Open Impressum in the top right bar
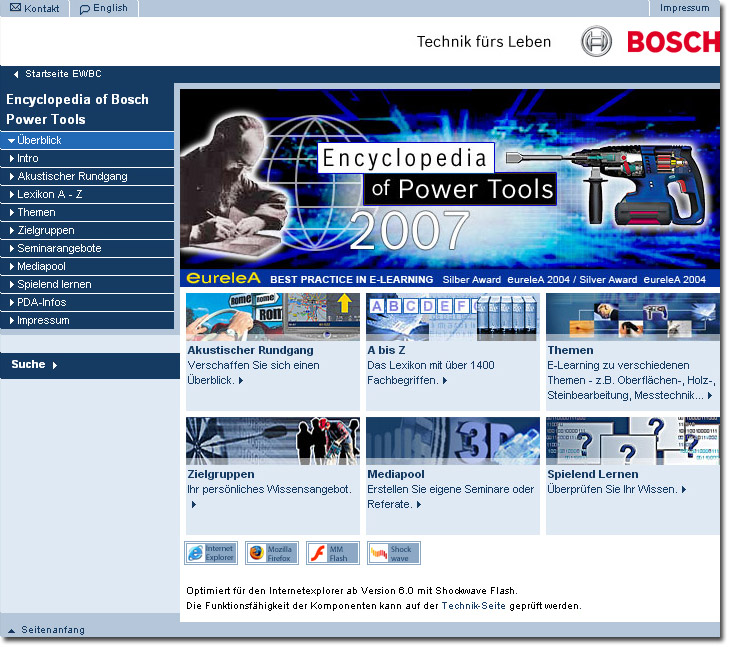This screenshot has width=729, height=647. pos(684,8)
